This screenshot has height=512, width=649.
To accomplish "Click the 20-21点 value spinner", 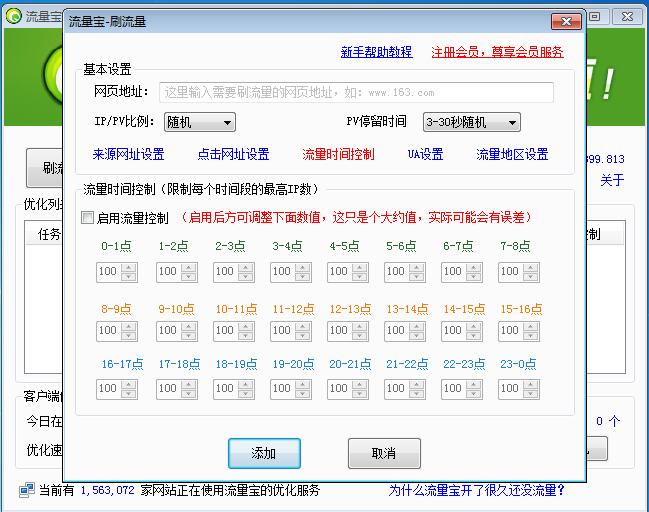I will 348,389.
